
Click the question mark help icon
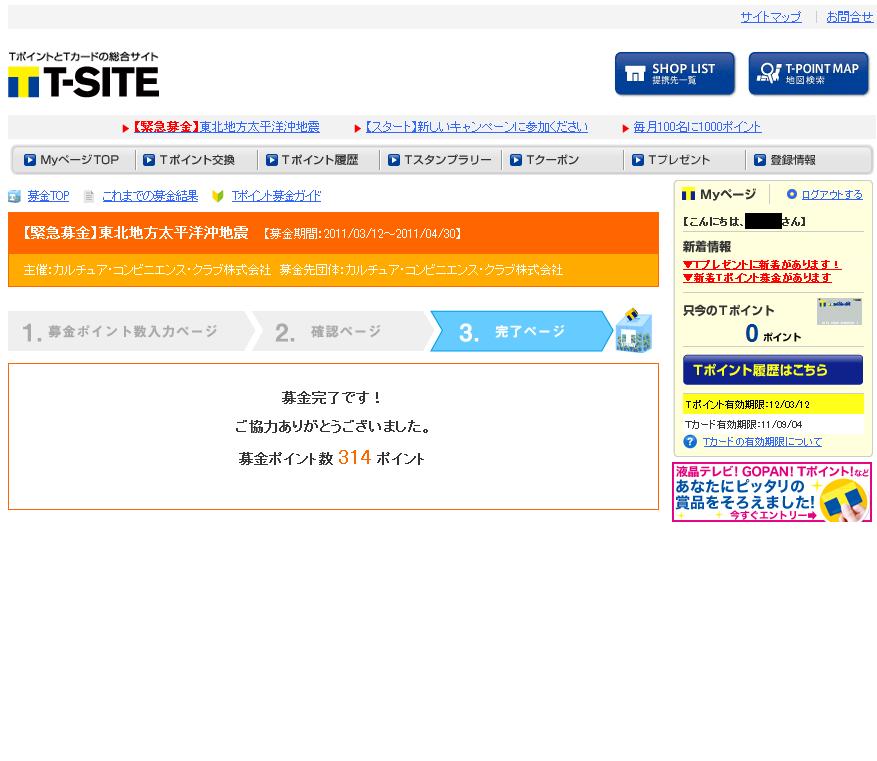[x=690, y=442]
